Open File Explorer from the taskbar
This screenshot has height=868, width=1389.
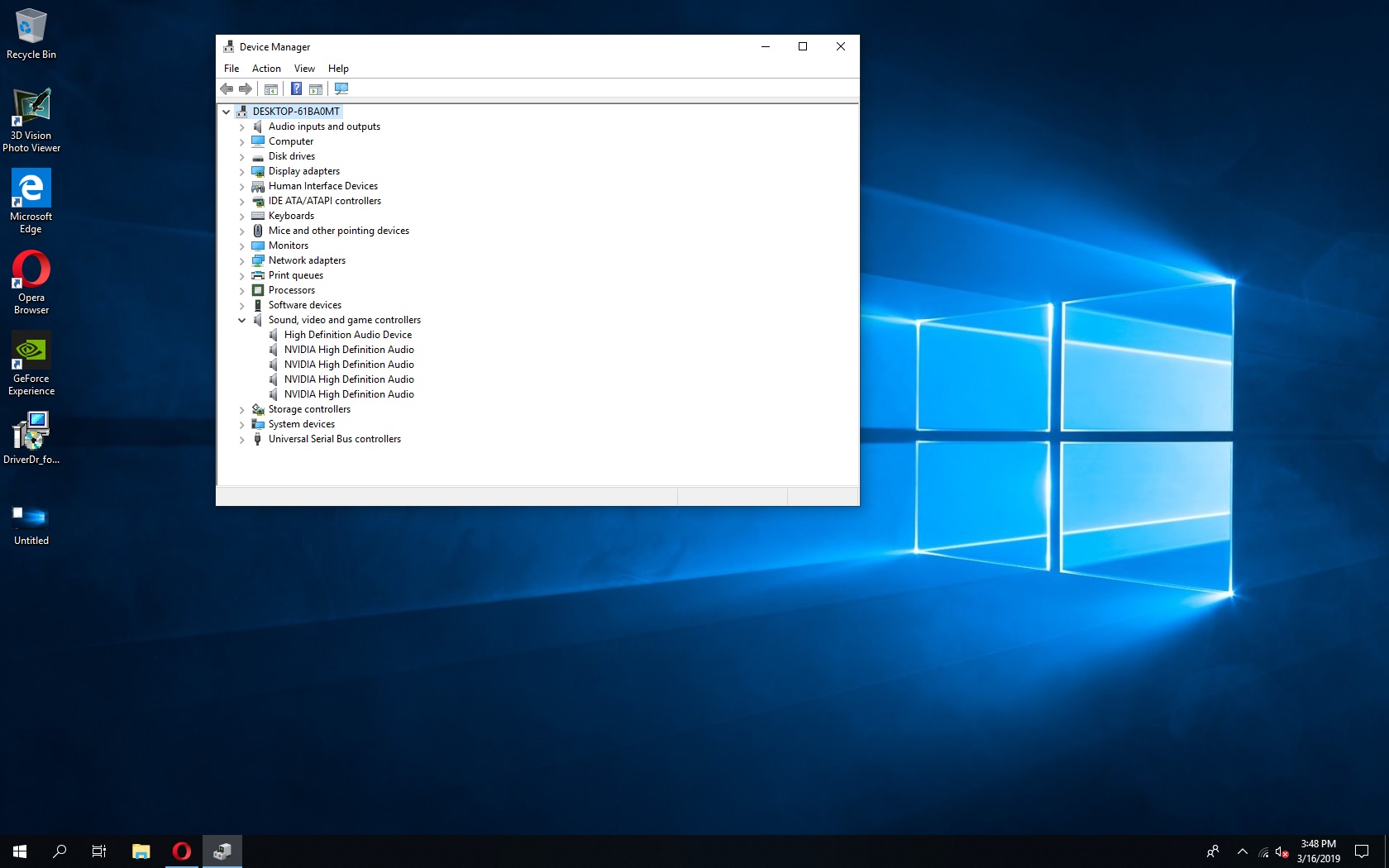pyautogui.click(x=141, y=851)
